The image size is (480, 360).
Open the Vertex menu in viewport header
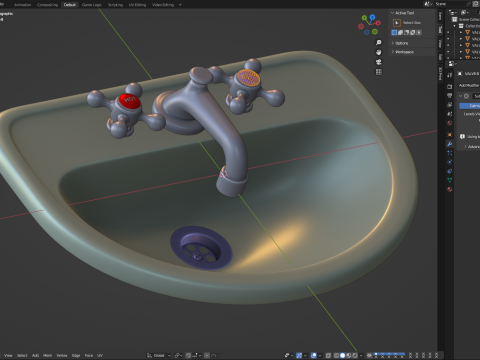point(62,355)
